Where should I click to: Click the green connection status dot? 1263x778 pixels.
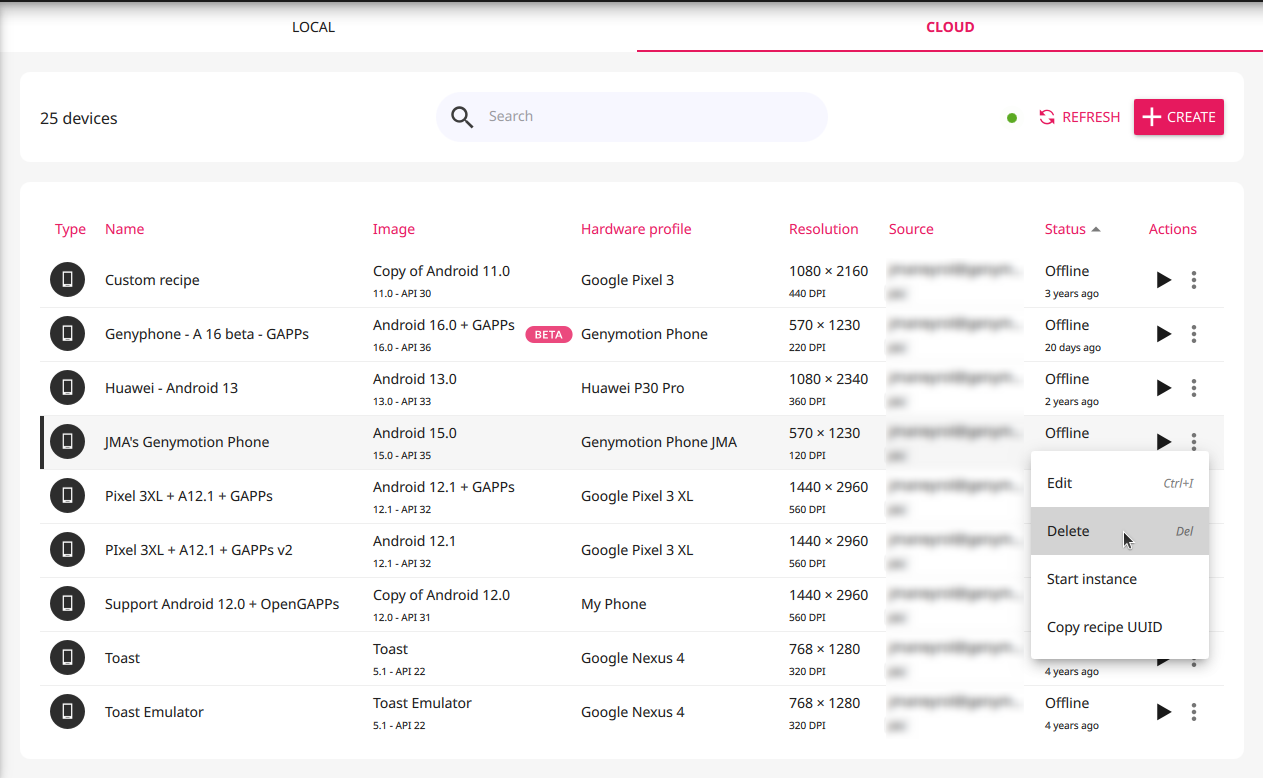[1012, 118]
